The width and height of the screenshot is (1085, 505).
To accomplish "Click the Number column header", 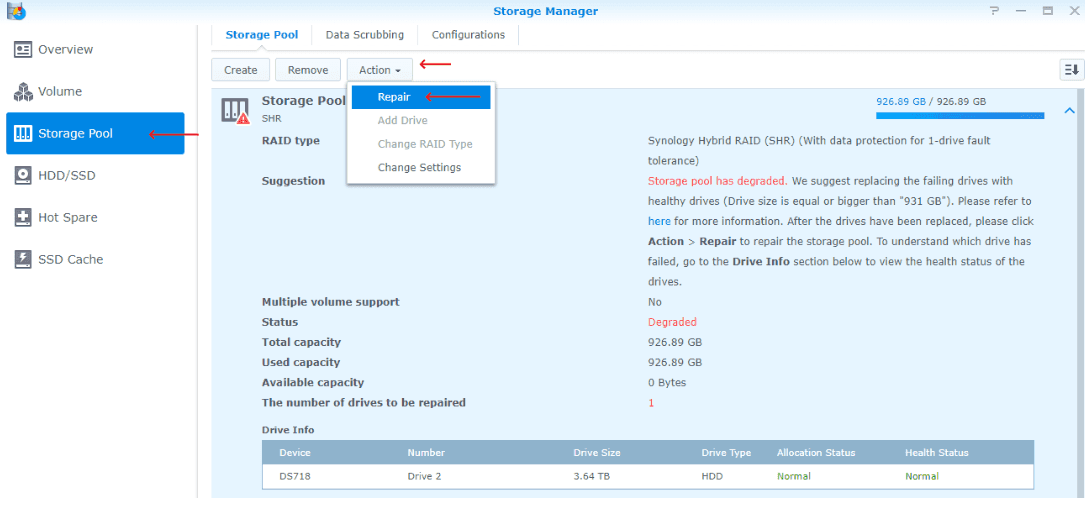I will (x=426, y=452).
